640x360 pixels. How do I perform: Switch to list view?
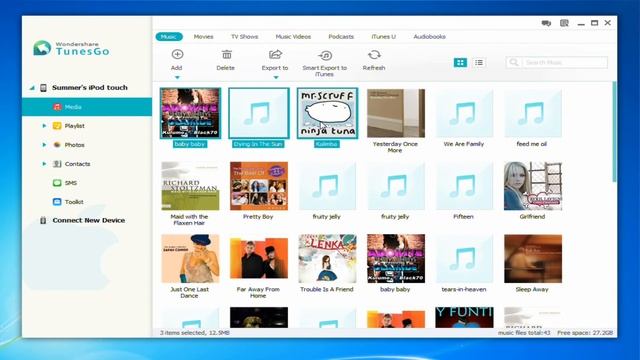(479, 62)
